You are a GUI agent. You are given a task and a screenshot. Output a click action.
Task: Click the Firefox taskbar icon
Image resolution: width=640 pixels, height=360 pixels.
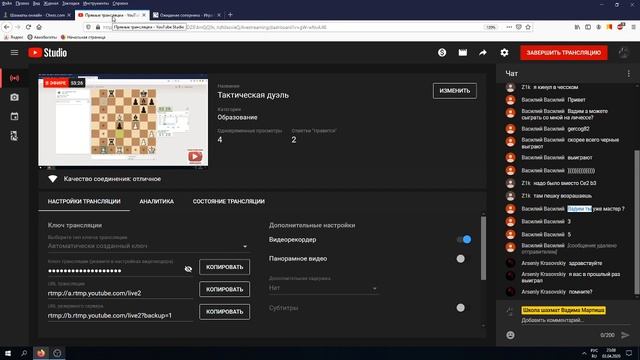41,353
